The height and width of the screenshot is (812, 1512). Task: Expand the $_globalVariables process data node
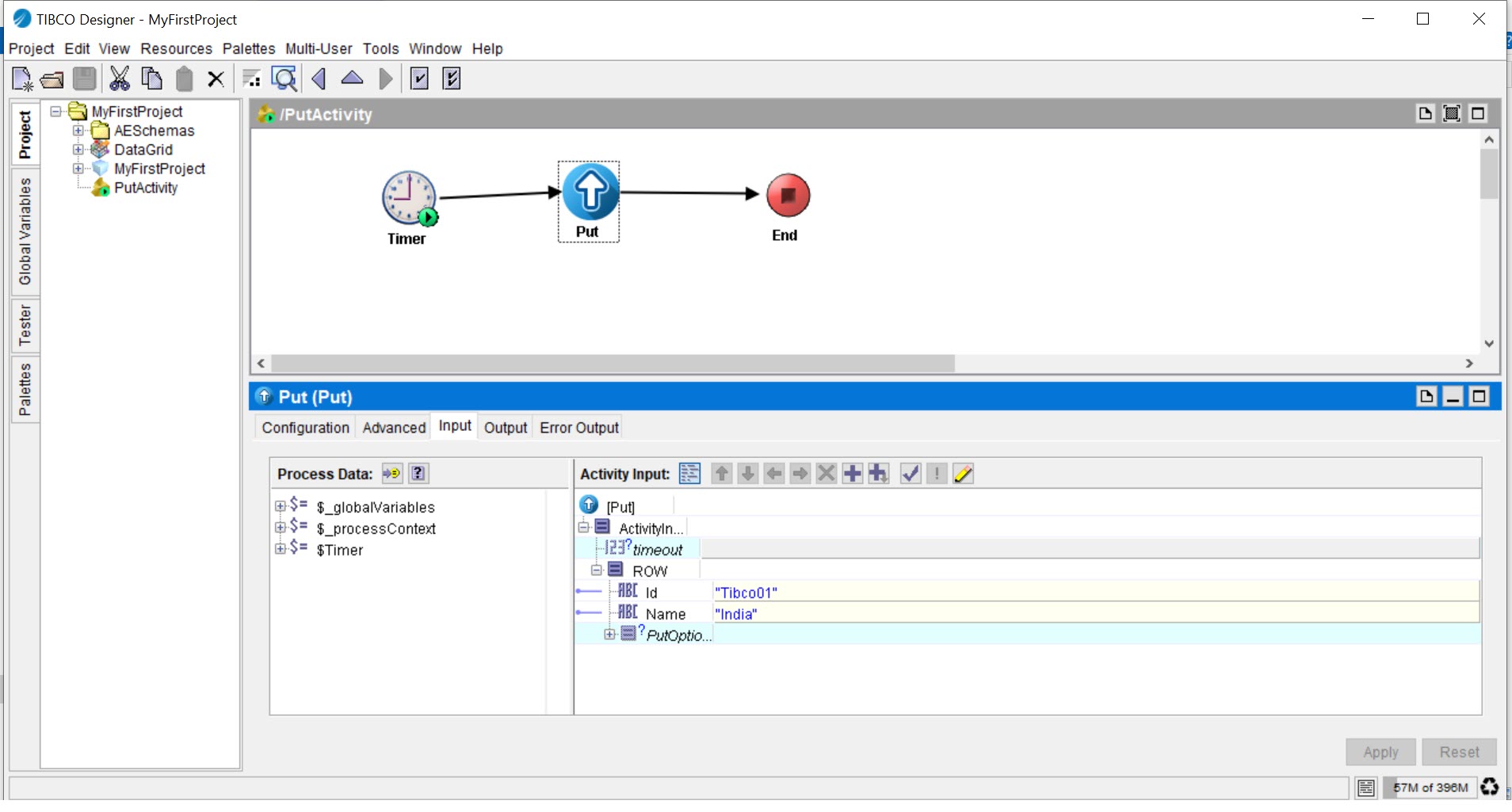tap(281, 506)
